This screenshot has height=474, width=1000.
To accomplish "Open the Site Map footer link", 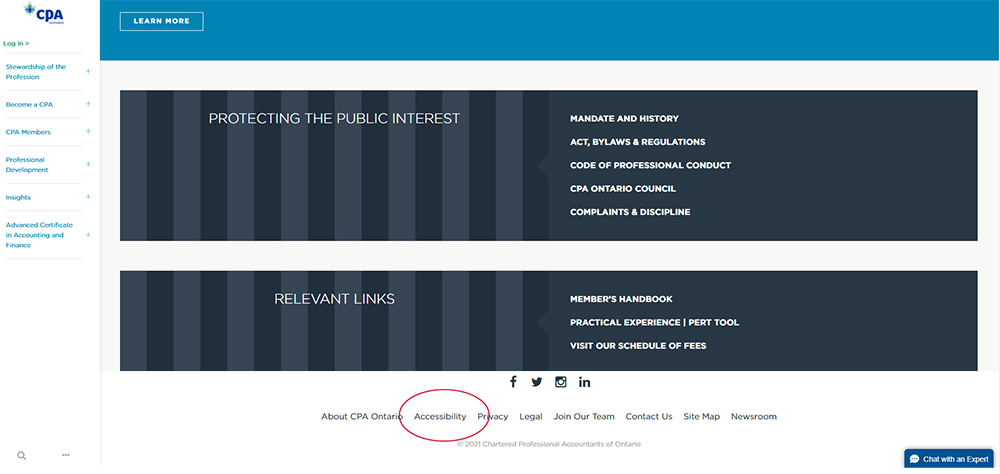I will 702,417.
